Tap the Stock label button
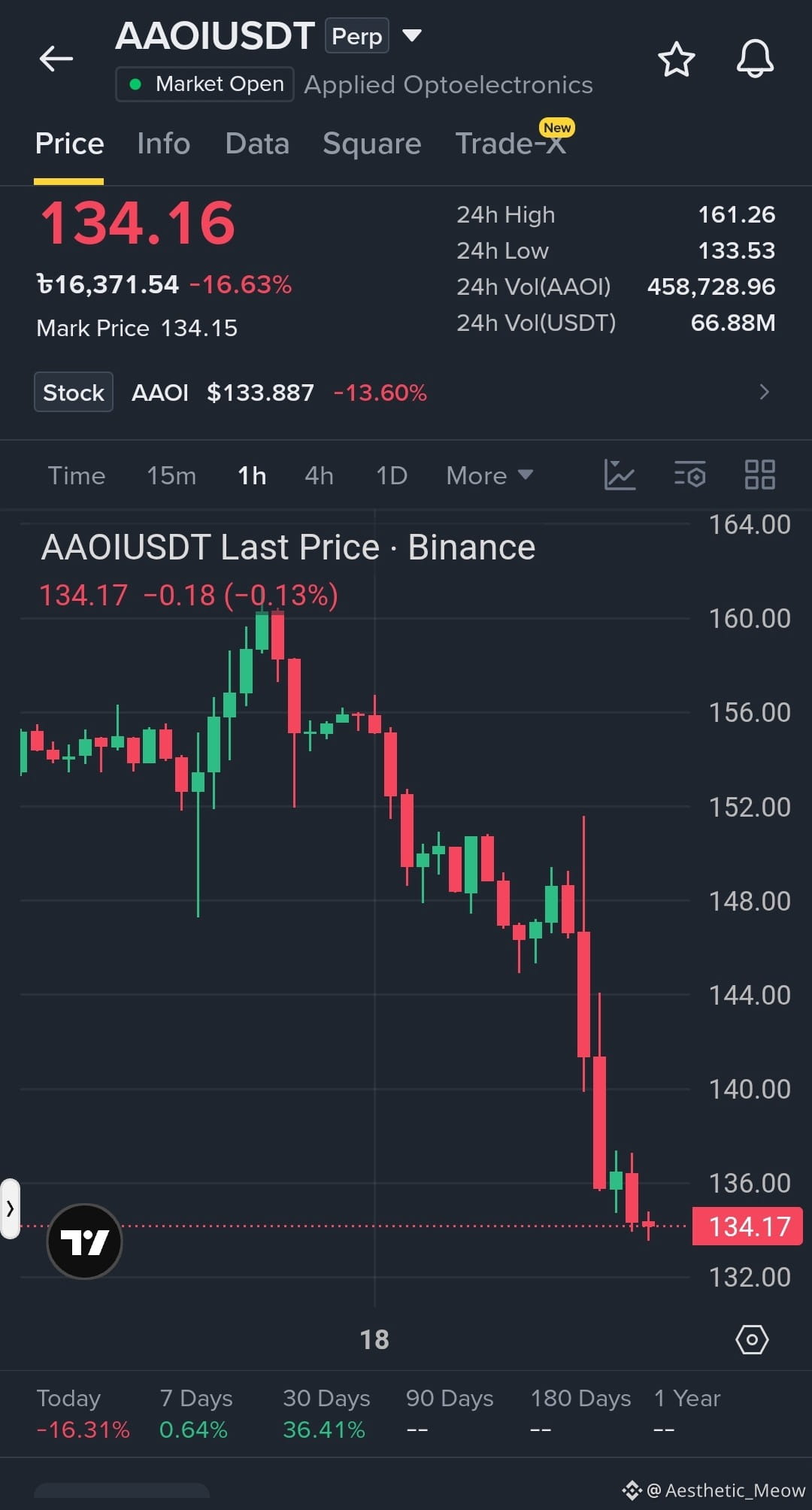The image size is (812, 1510). point(74,392)
